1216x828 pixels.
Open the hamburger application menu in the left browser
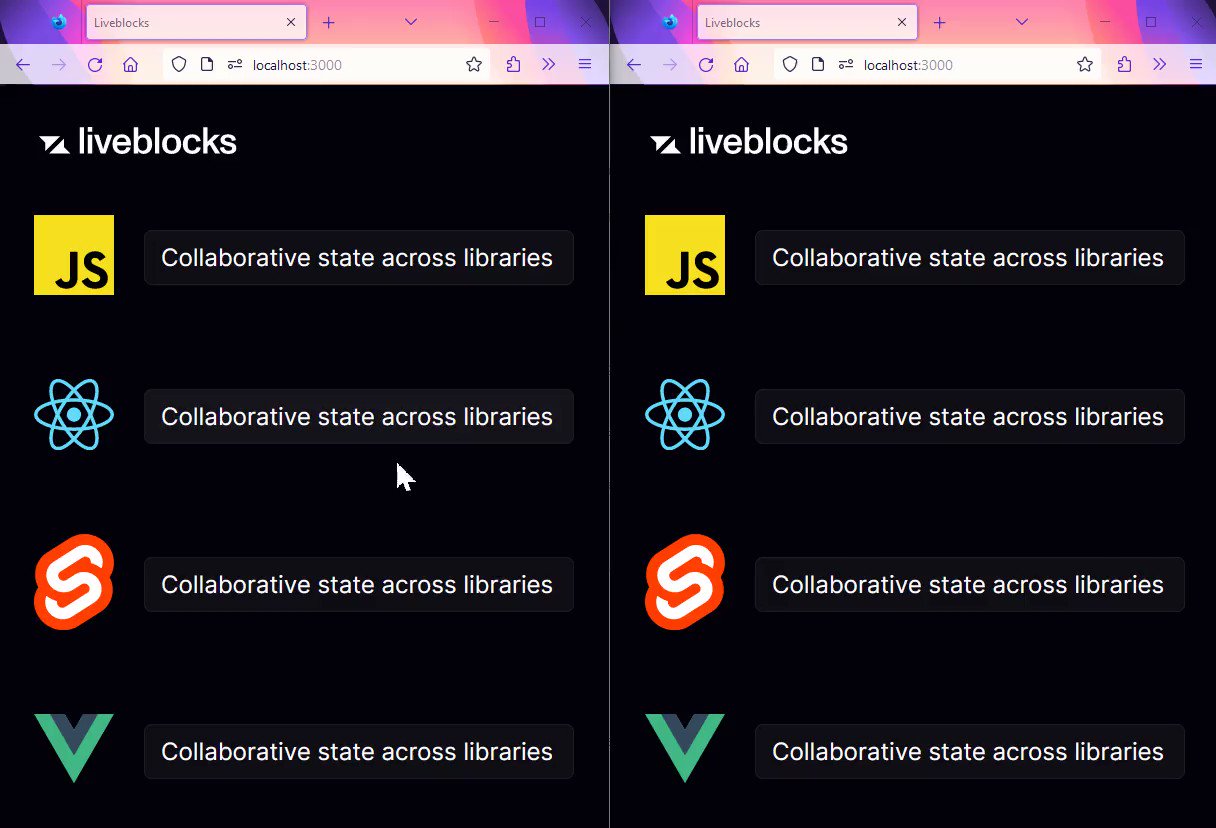click(x=585, y=65)
